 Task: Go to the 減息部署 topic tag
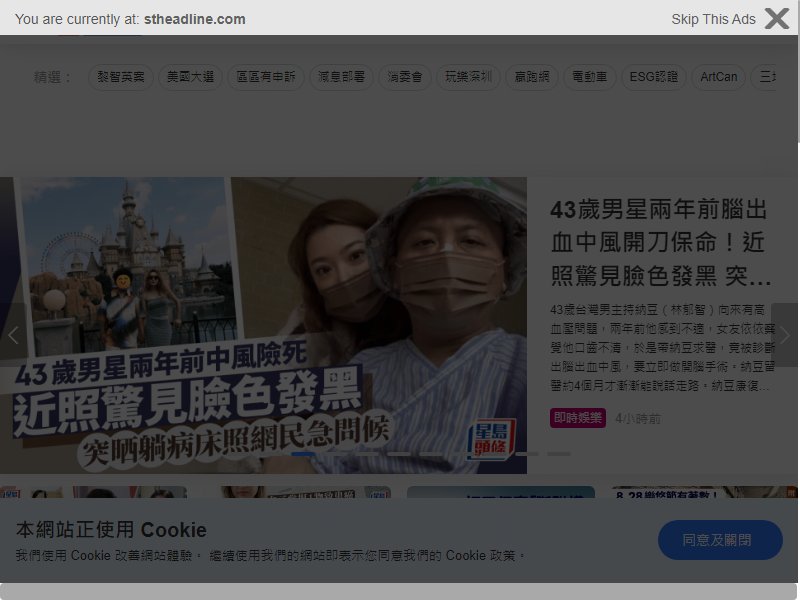point(341,77)
